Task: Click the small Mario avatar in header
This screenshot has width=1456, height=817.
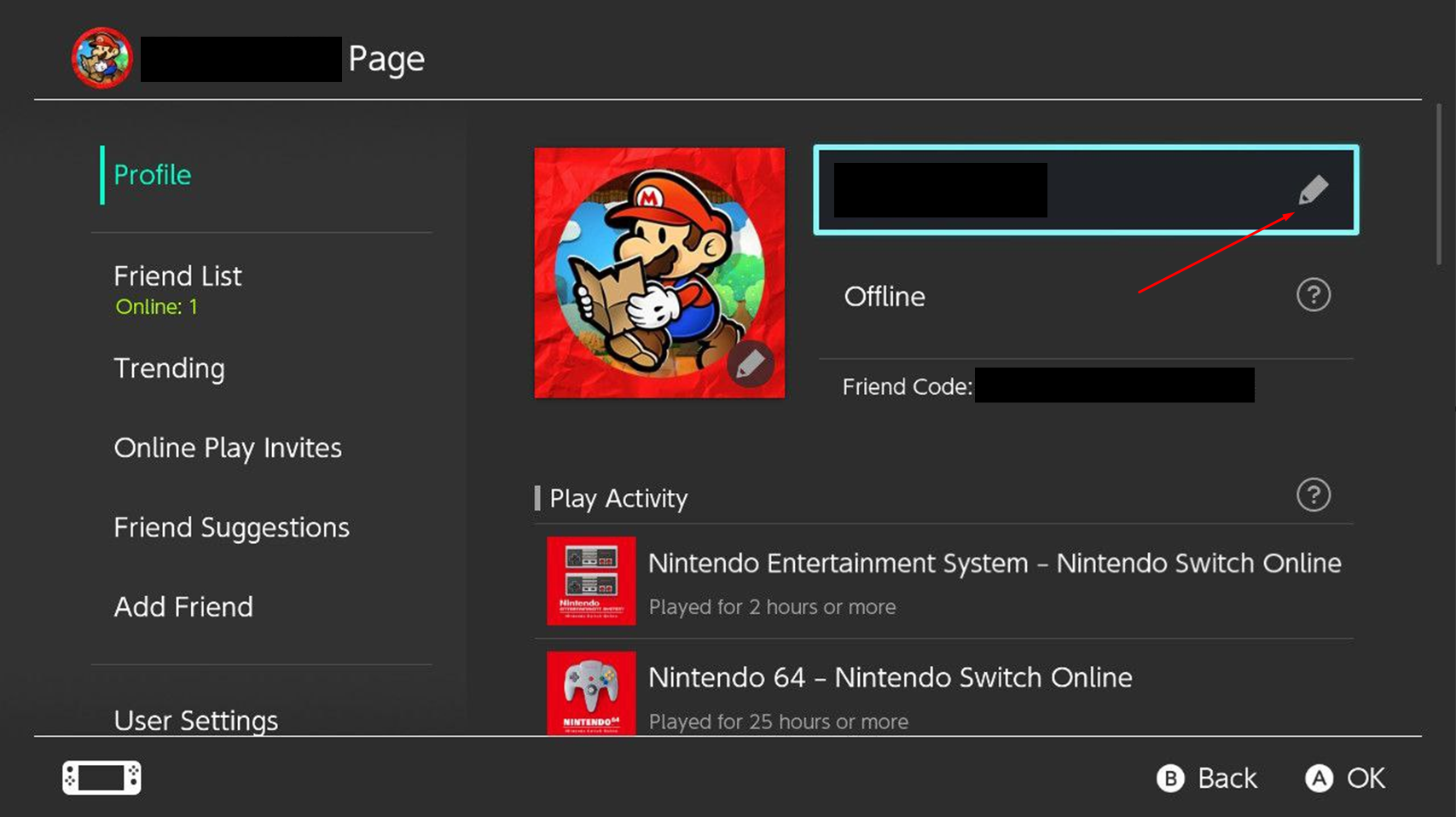Action: coord(102,58)
